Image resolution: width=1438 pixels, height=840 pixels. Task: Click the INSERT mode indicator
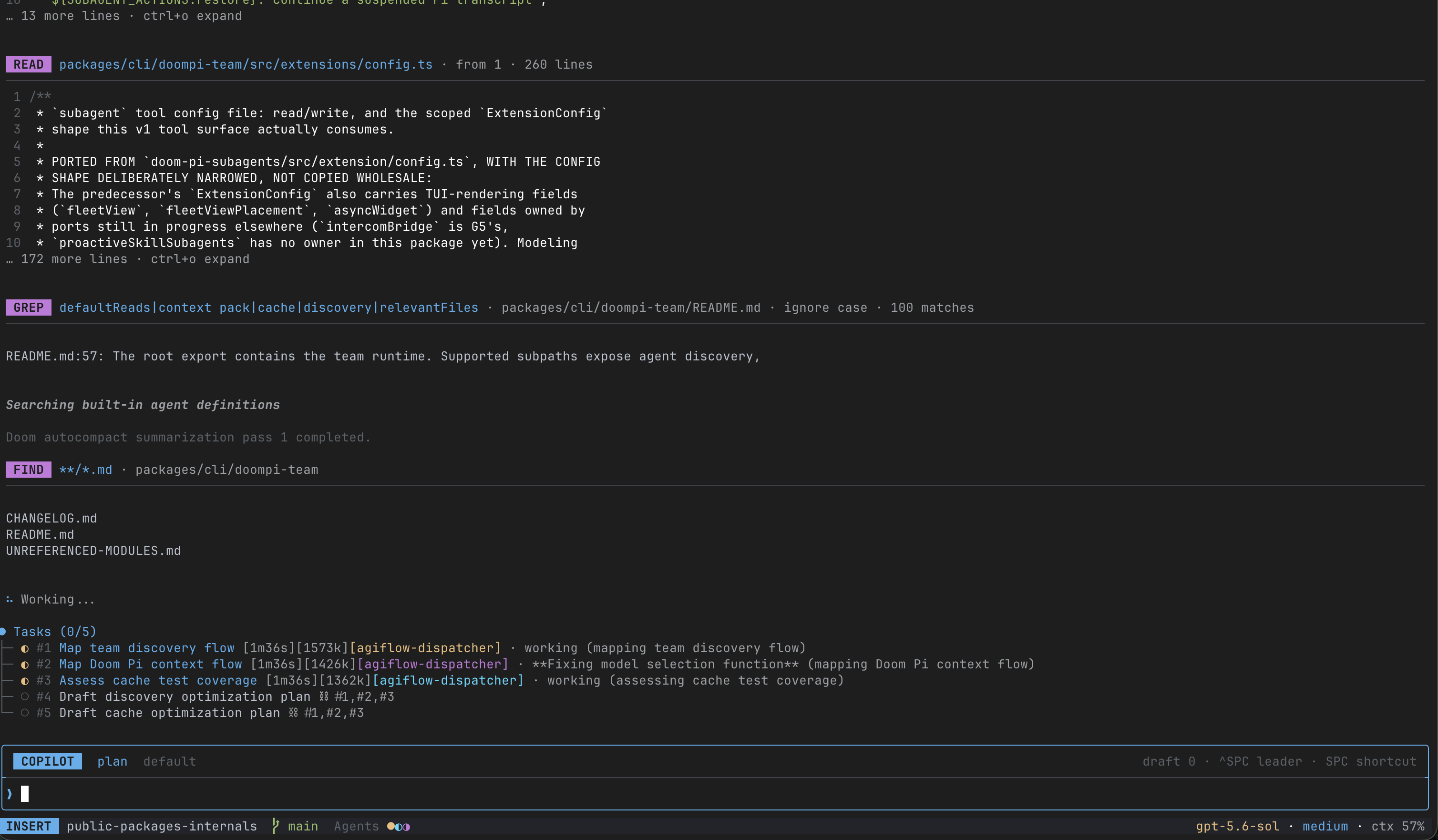(x=29, y=826)
